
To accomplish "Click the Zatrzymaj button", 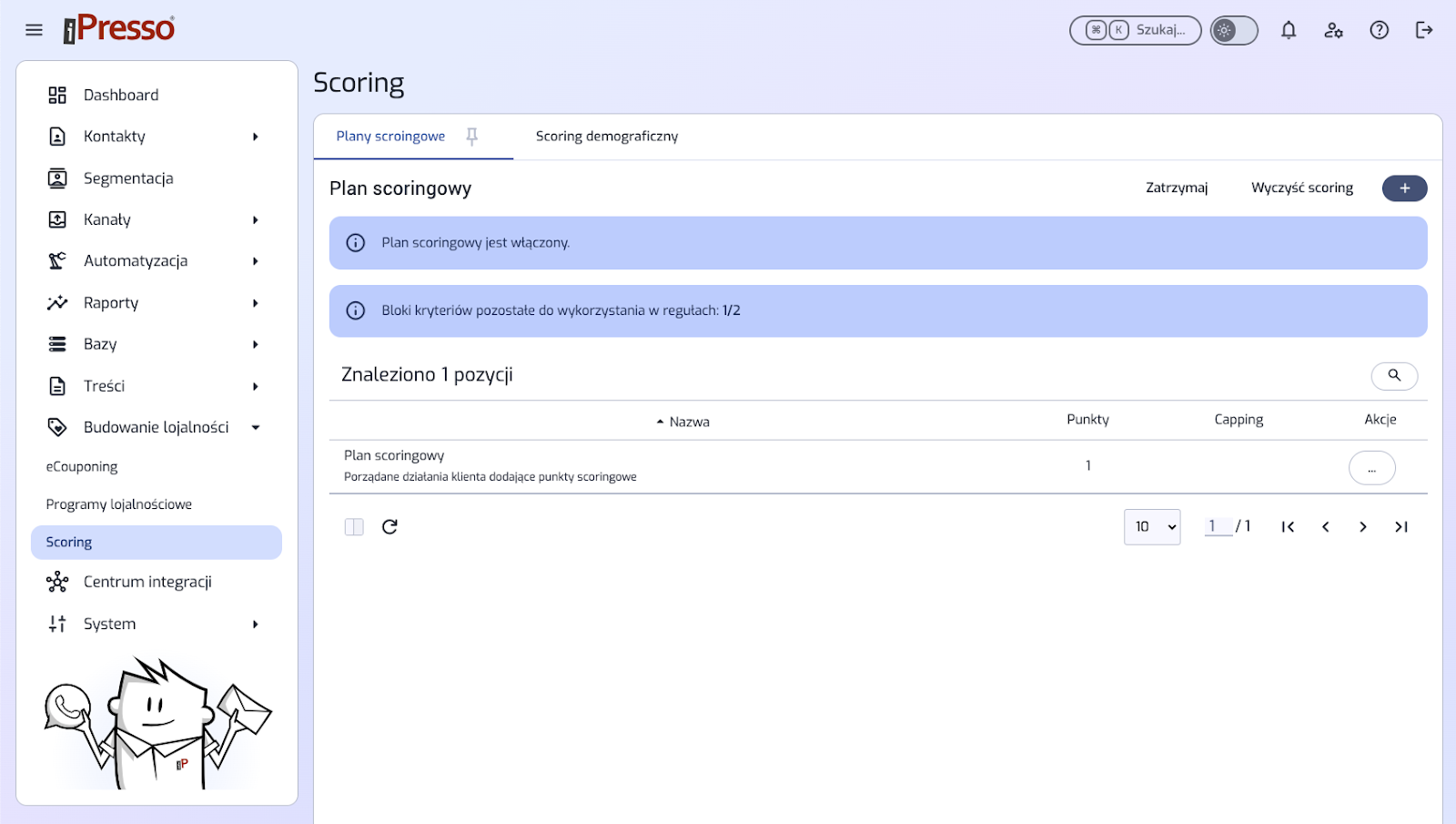I will (1177, 188).
